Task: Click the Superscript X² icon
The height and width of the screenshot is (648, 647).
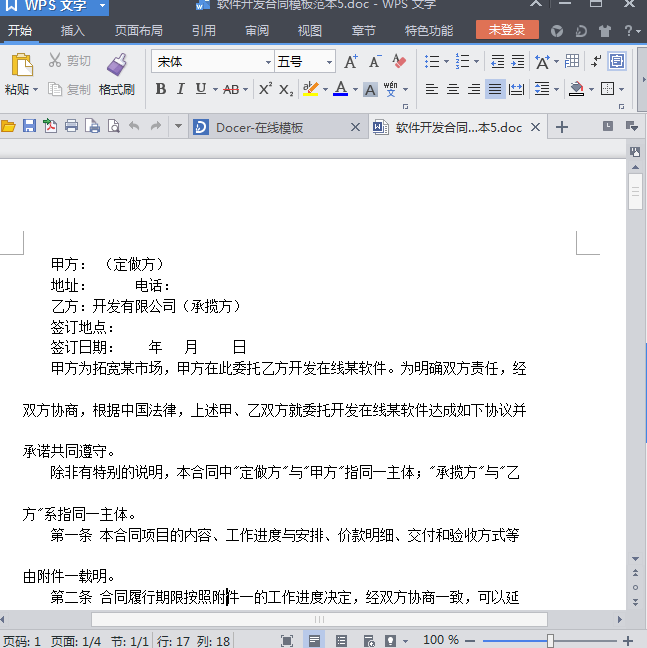Action: click(265, 89)
